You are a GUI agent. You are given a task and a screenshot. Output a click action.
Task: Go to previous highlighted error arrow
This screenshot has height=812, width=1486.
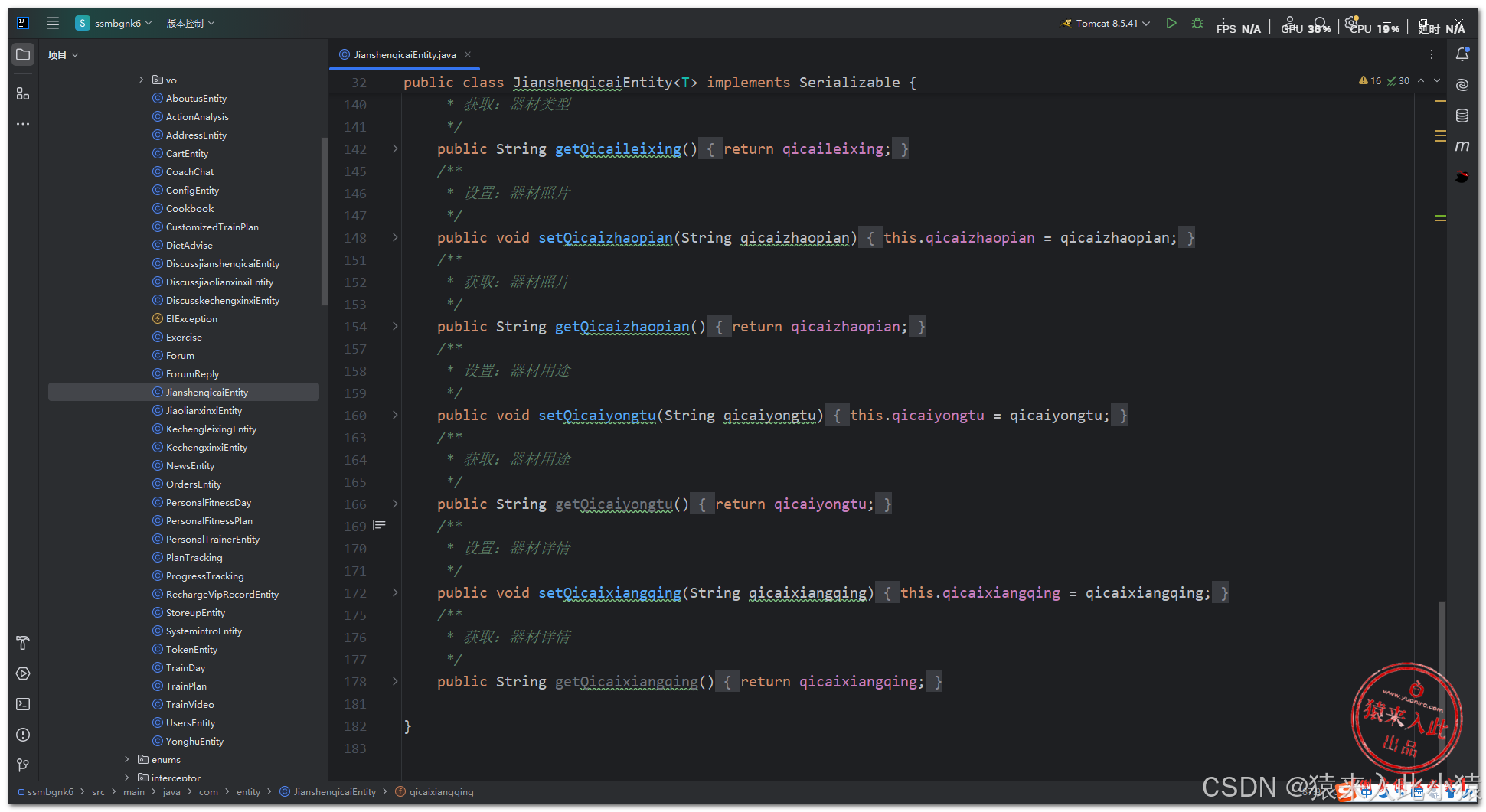pyautogui.click(x=1421, y=80)
